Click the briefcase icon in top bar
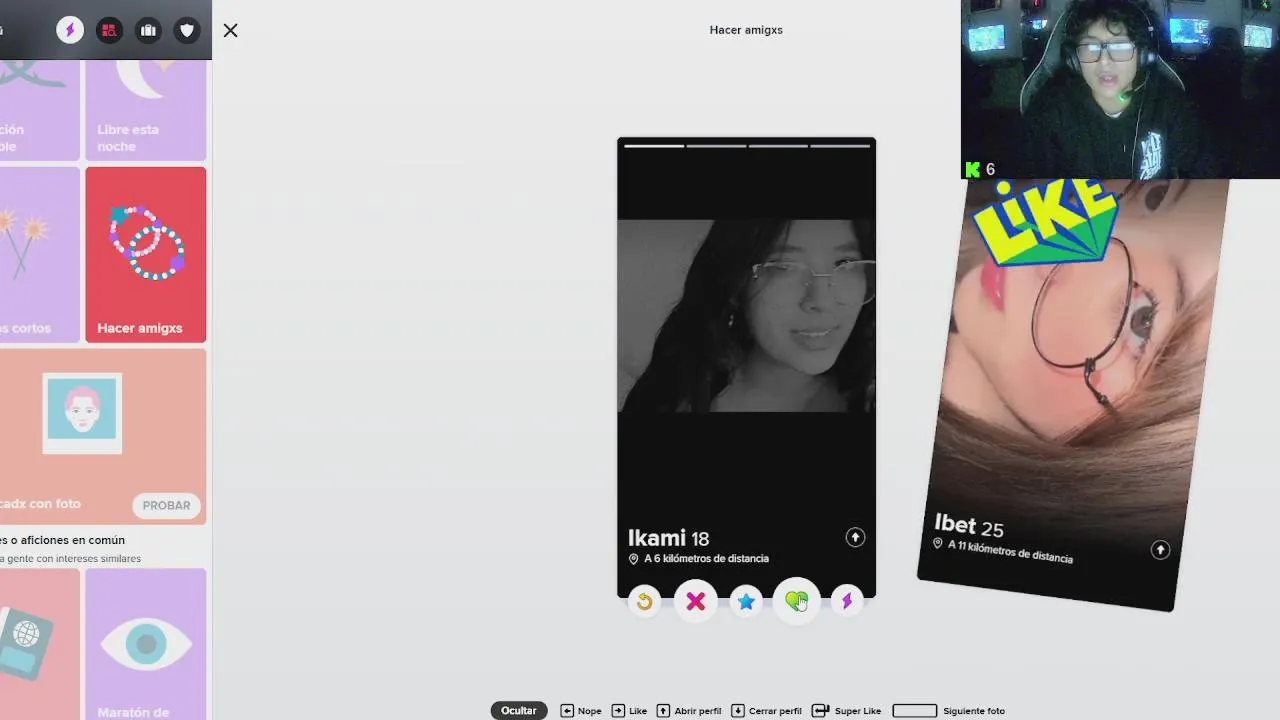This screenshot has height=720, width=1280. click(x=148, y=30)
